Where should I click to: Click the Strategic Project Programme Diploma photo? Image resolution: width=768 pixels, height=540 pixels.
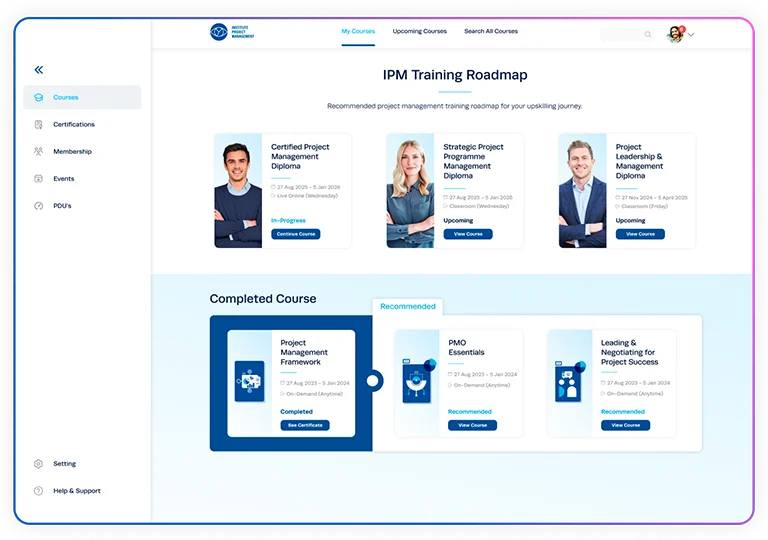click(x=410, y=191)
